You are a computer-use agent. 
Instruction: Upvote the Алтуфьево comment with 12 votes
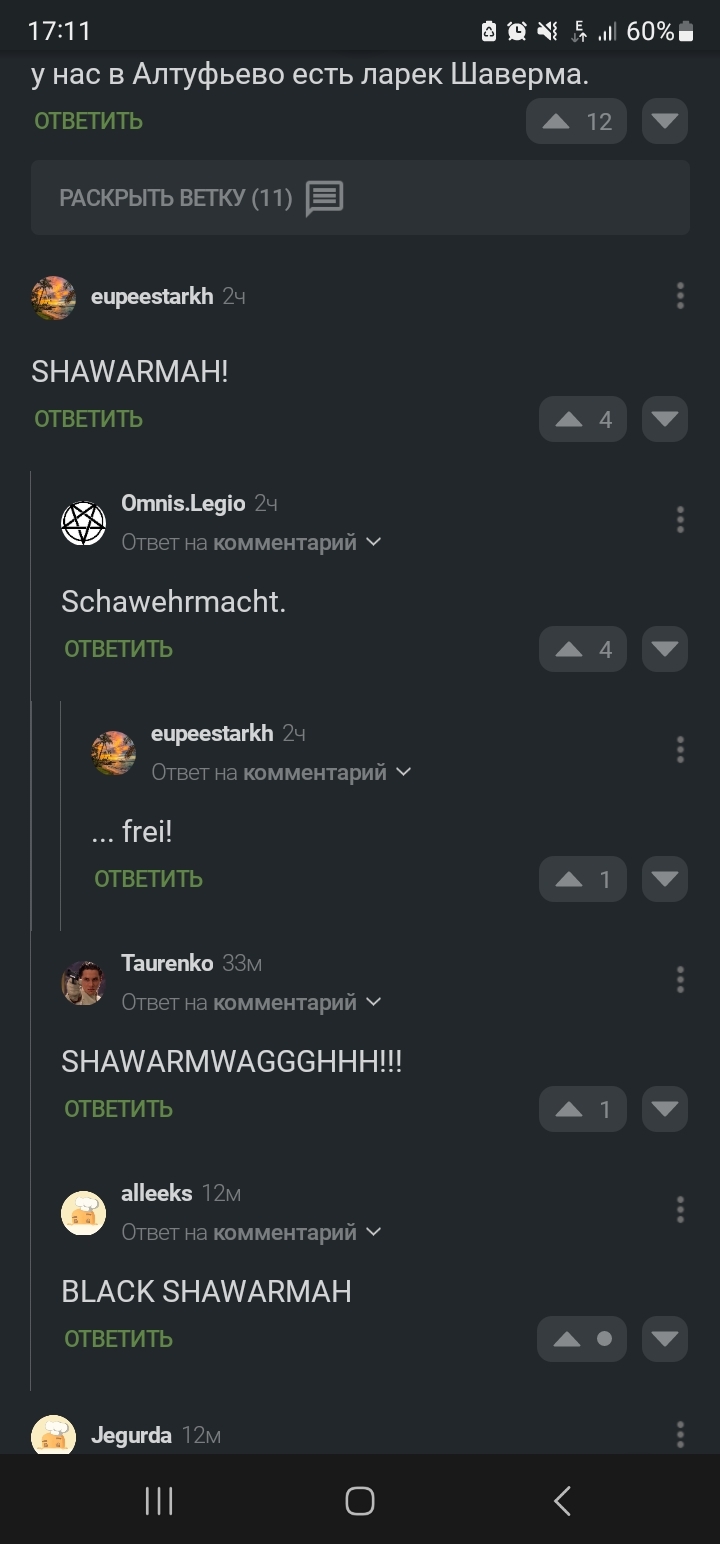click(x=577, y=121)
